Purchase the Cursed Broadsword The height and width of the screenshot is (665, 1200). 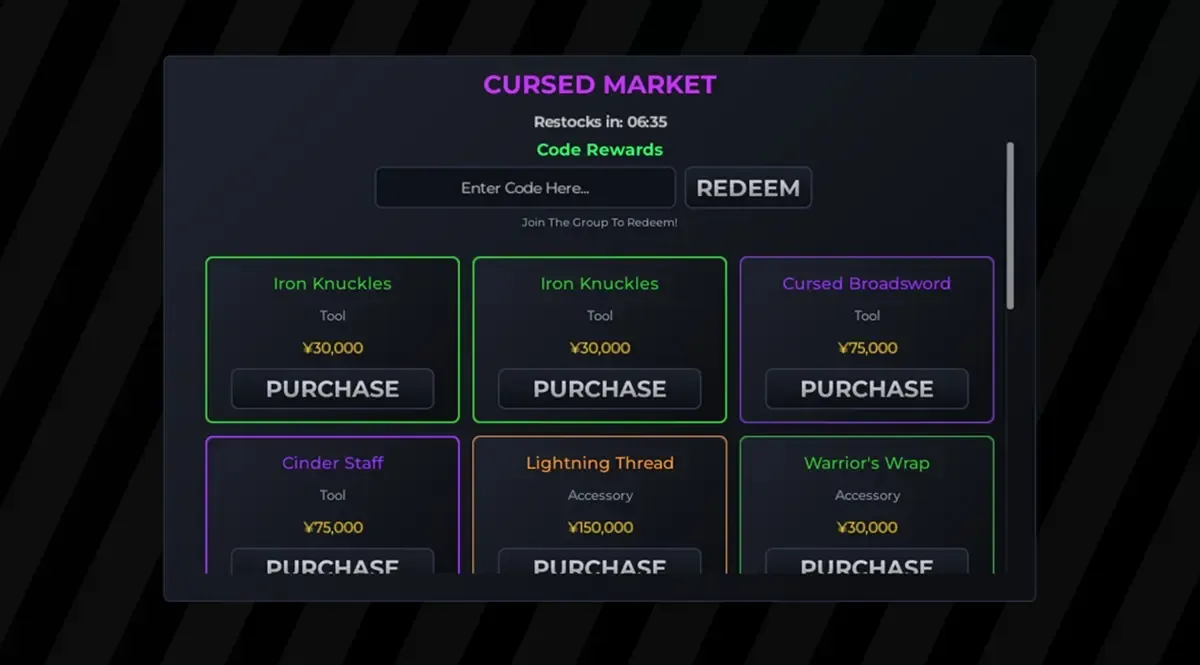point(866,389)
